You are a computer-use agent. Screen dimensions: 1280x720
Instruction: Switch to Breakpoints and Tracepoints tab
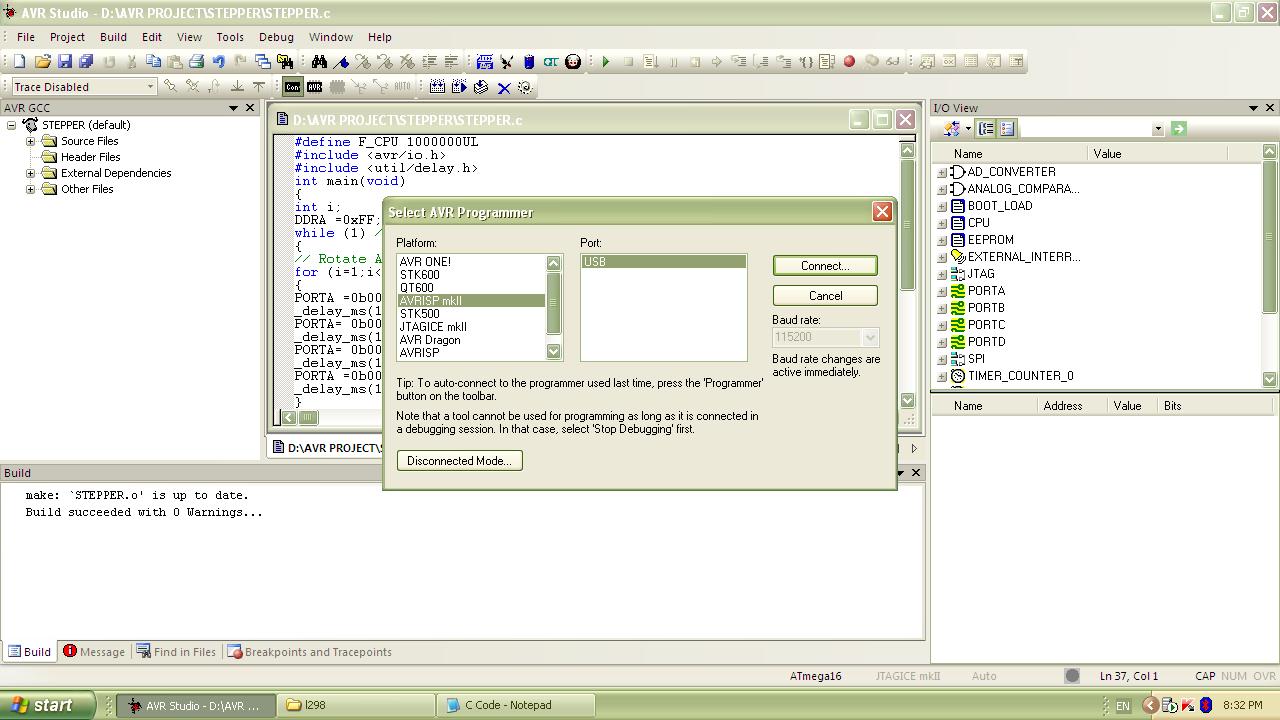[x=310, y=652]
